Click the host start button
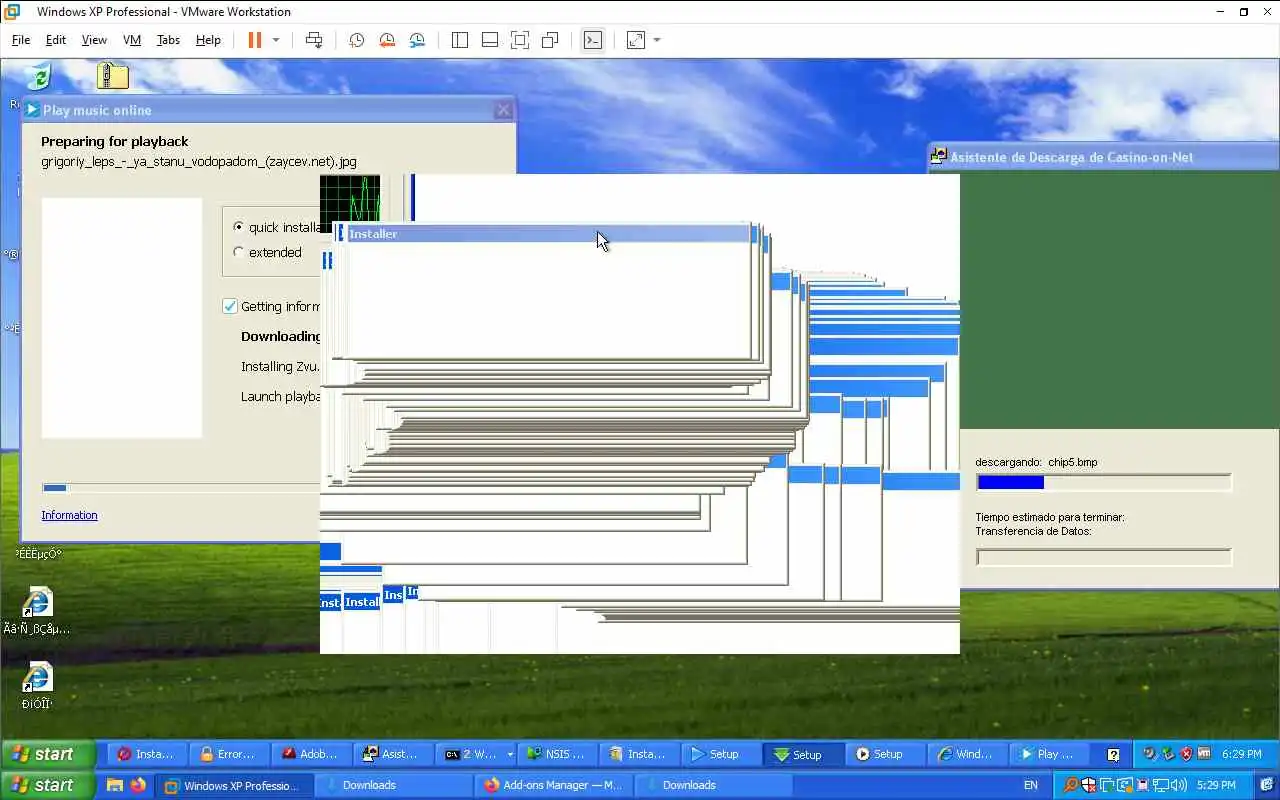The width and height of the screenshot is (1280, 800). click(48, 785)
